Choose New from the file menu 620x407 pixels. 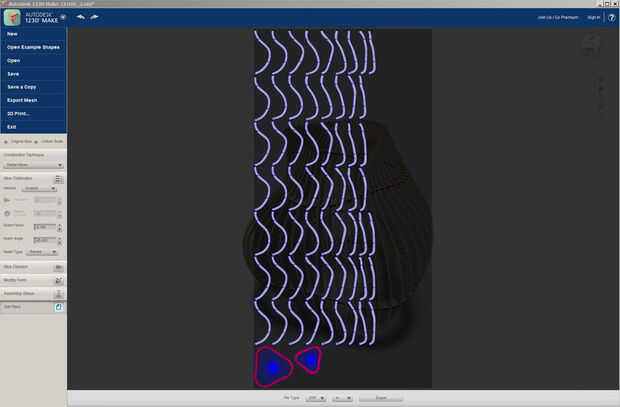[x=33, y=34]
